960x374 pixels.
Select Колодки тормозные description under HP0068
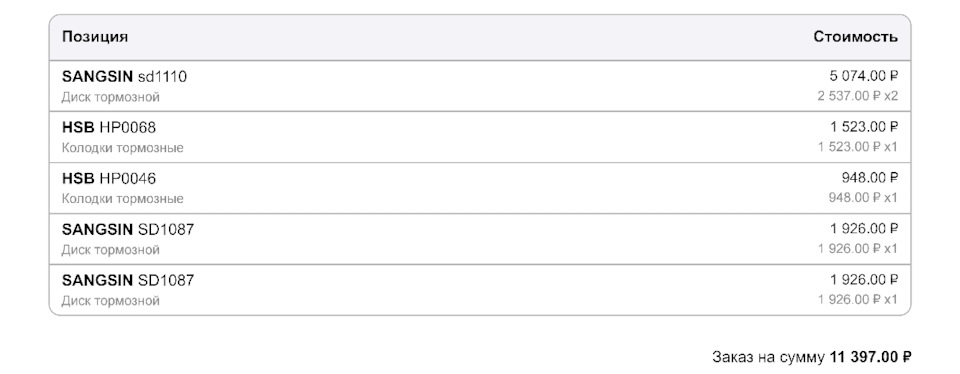tap(122, 148)
